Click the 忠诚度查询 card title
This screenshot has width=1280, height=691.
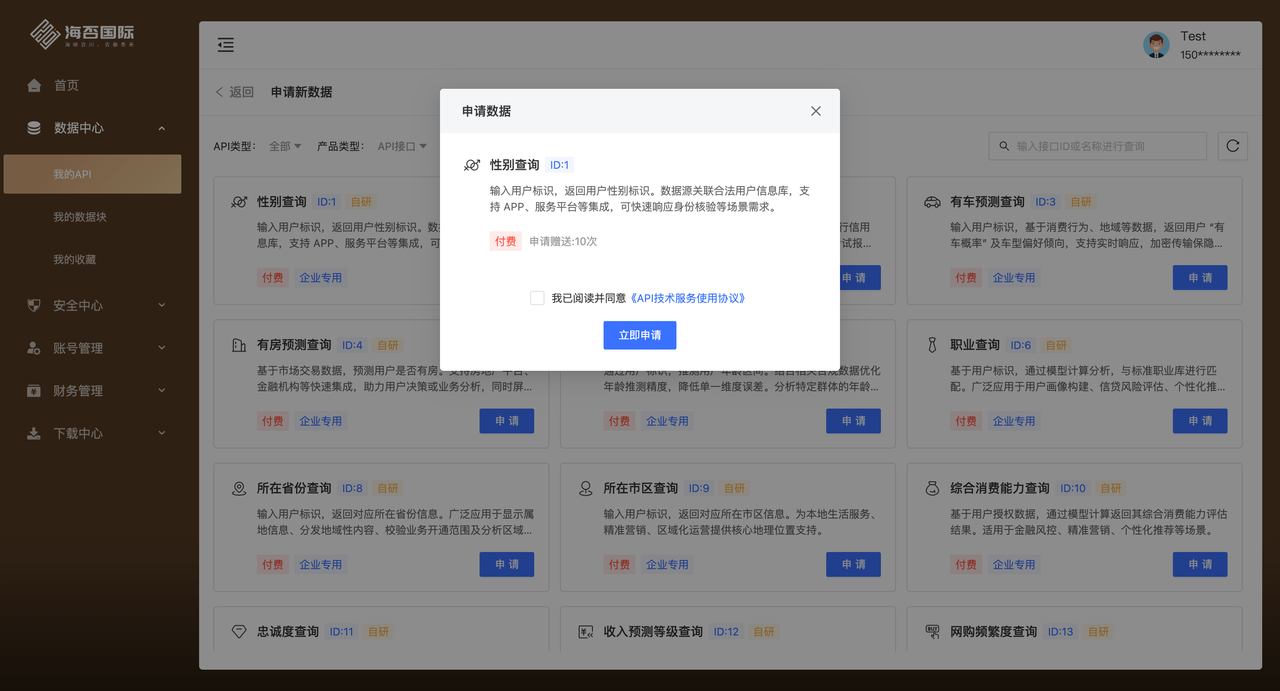tap(288, 632)
